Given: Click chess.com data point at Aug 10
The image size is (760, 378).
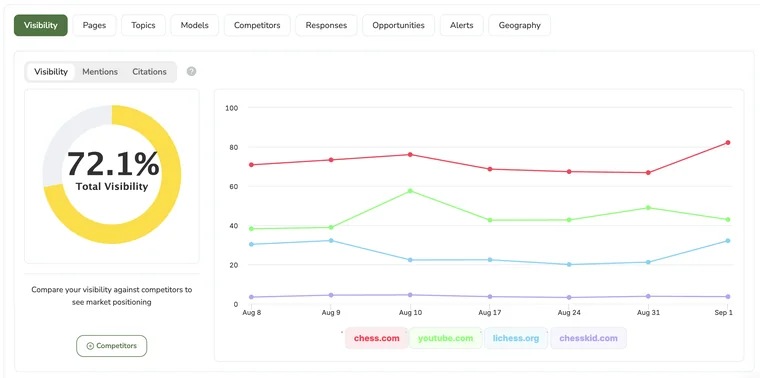Looking at the screenshot, I should coord(410,155).
